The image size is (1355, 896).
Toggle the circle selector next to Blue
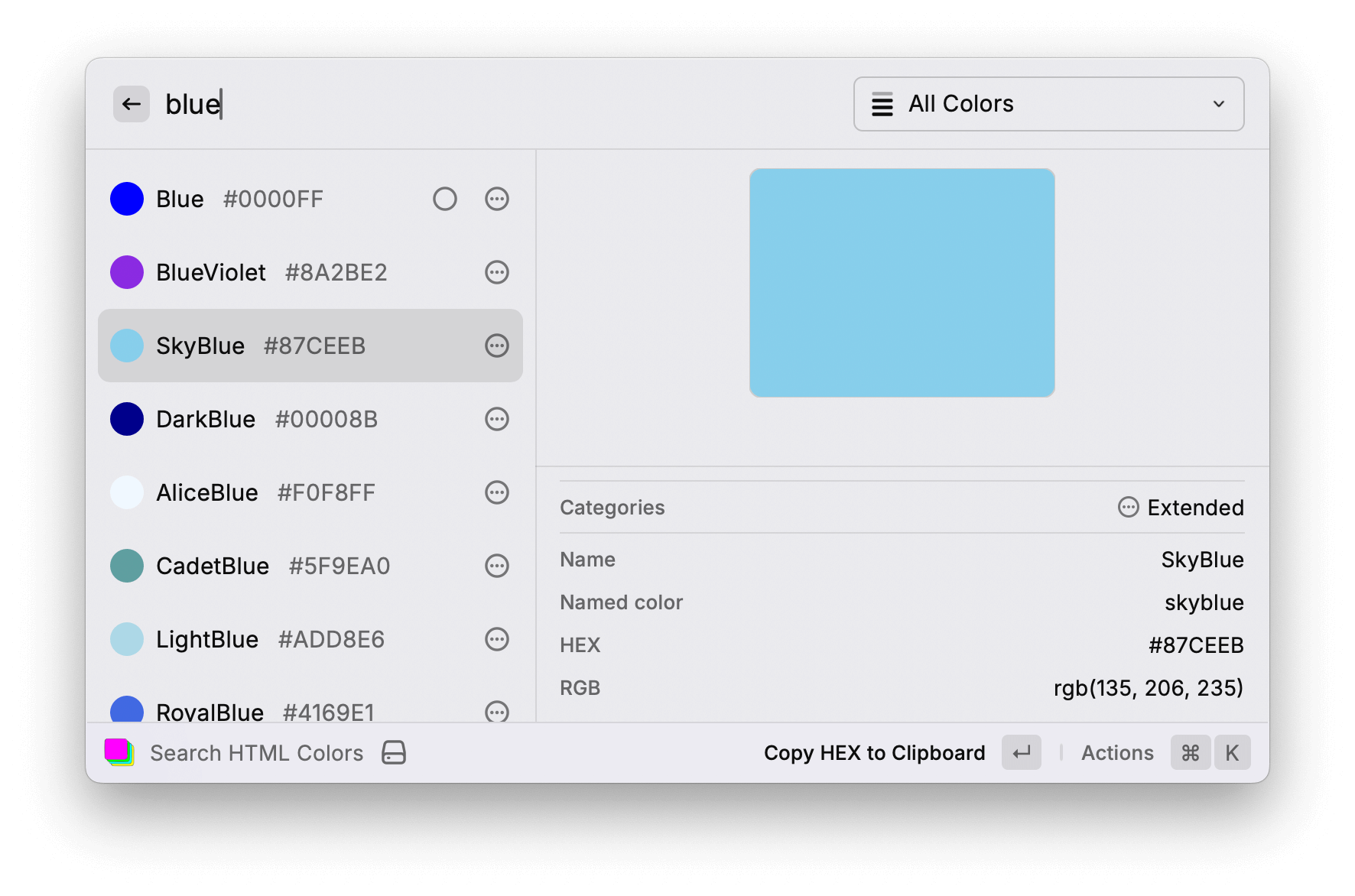pos(446,199)
